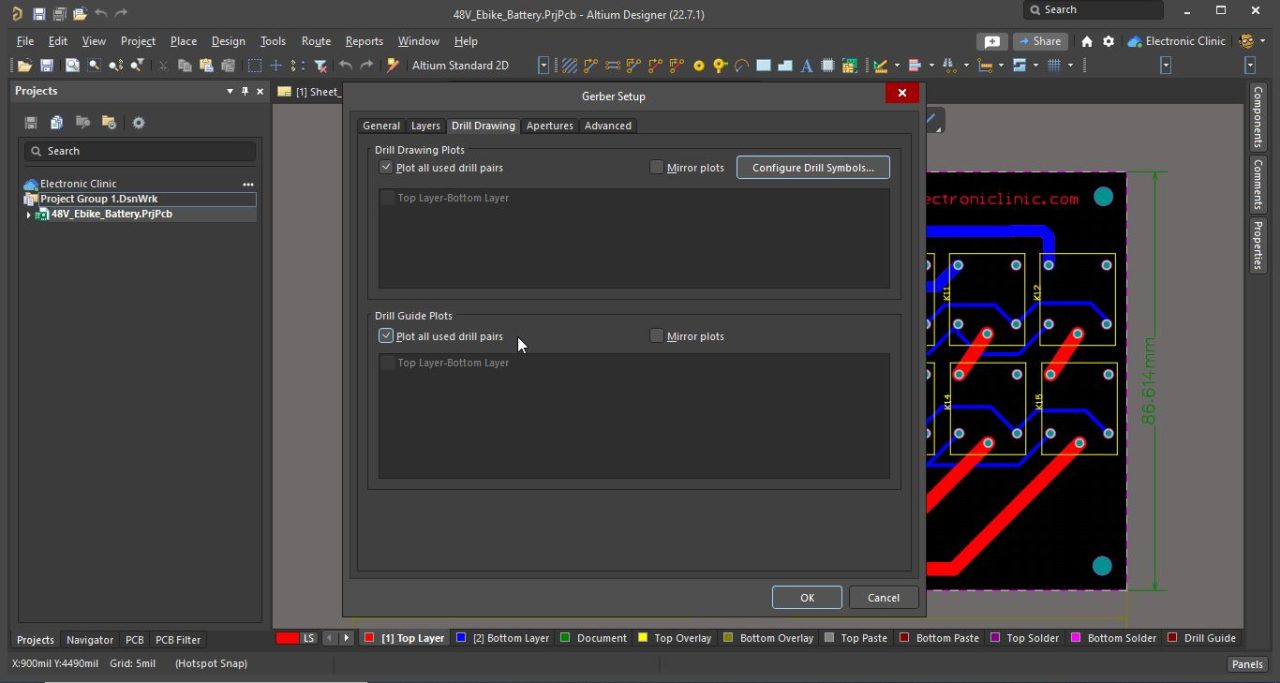Open the align objects dropdown arrow
The width and height of the screenshot is (1280, 683).
(931, 65)
